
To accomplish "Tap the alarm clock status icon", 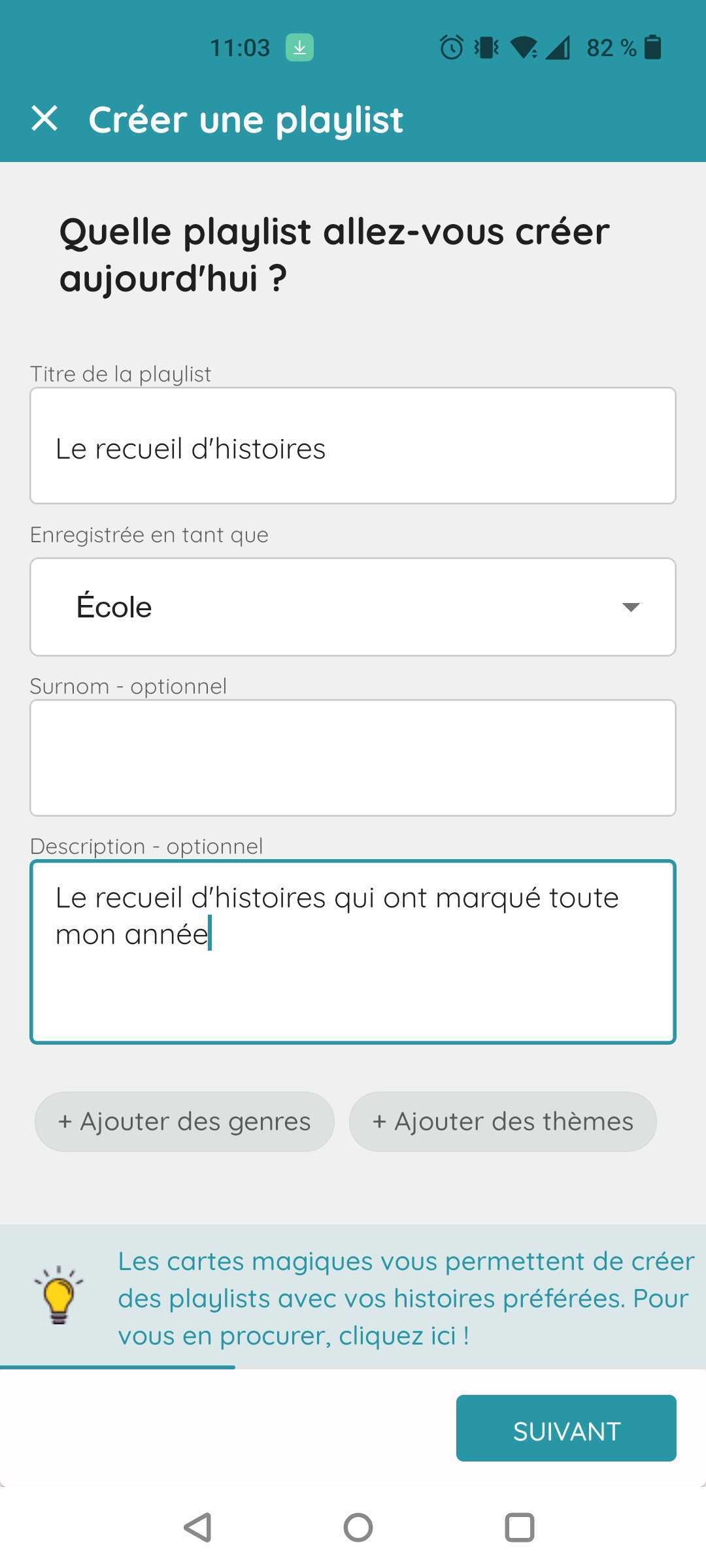I will (451, 48).
